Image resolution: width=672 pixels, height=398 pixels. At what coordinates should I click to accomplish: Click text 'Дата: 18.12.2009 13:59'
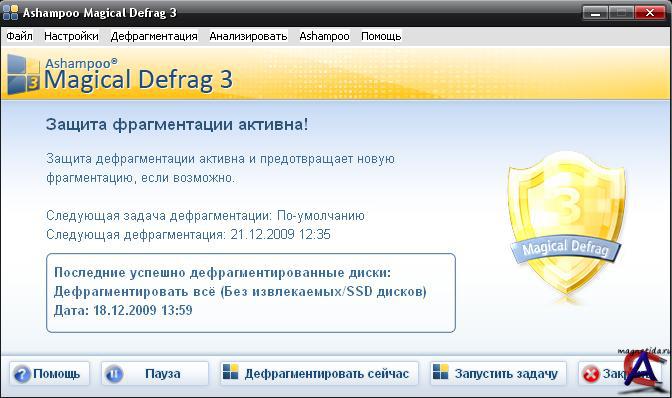(123, 310)
